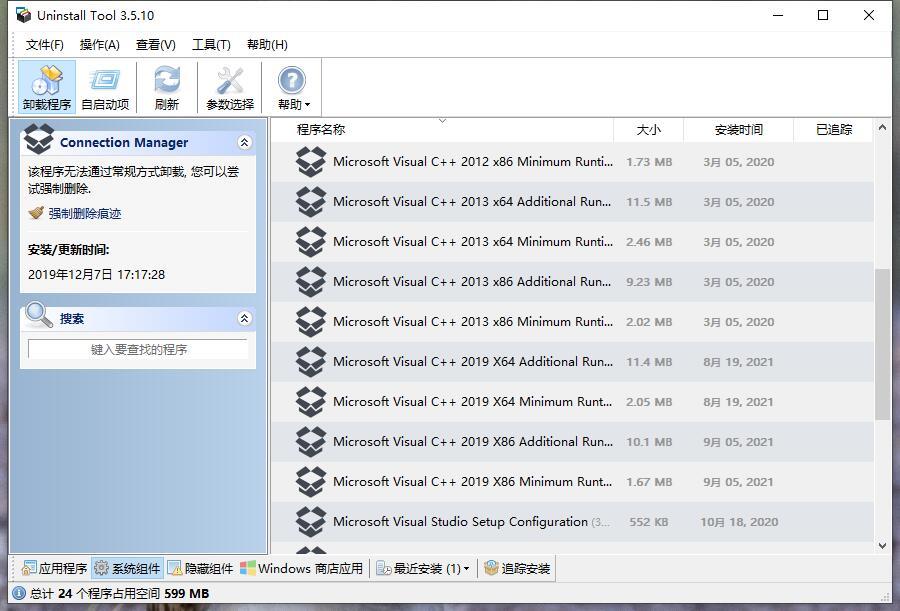
Task: Click the broom icon beside 强制删除痕迹
Action: point(36,213)
